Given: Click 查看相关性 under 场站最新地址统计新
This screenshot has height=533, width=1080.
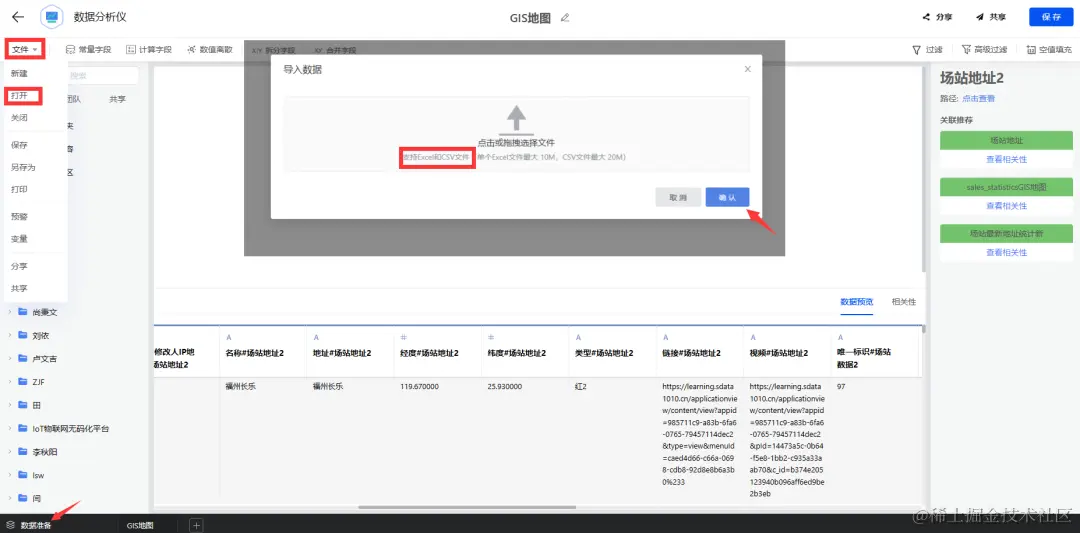Looking at the screenshot, I should coord(1006,253).
